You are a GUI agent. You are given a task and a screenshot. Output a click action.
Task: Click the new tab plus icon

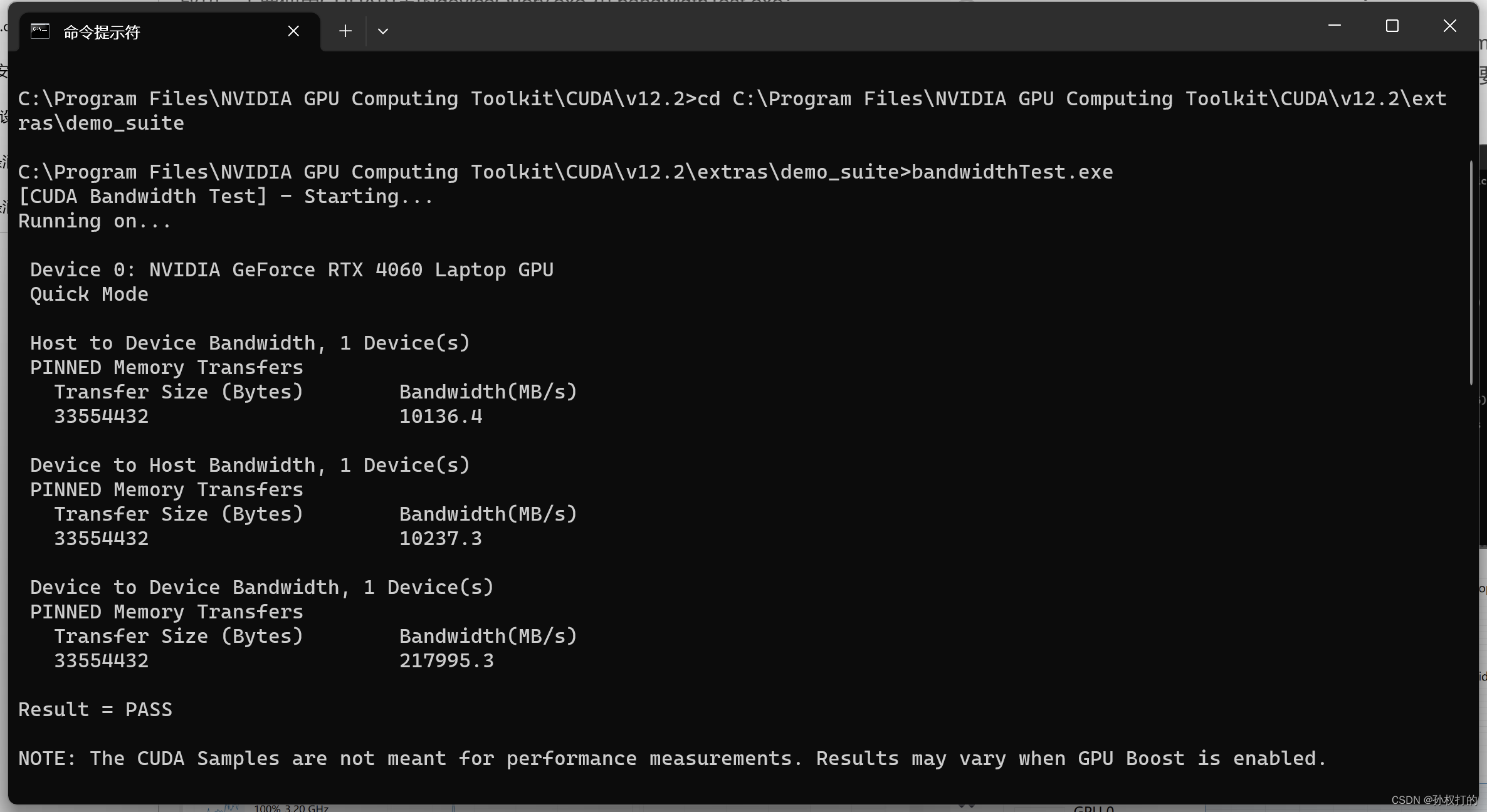click(345, 30)
